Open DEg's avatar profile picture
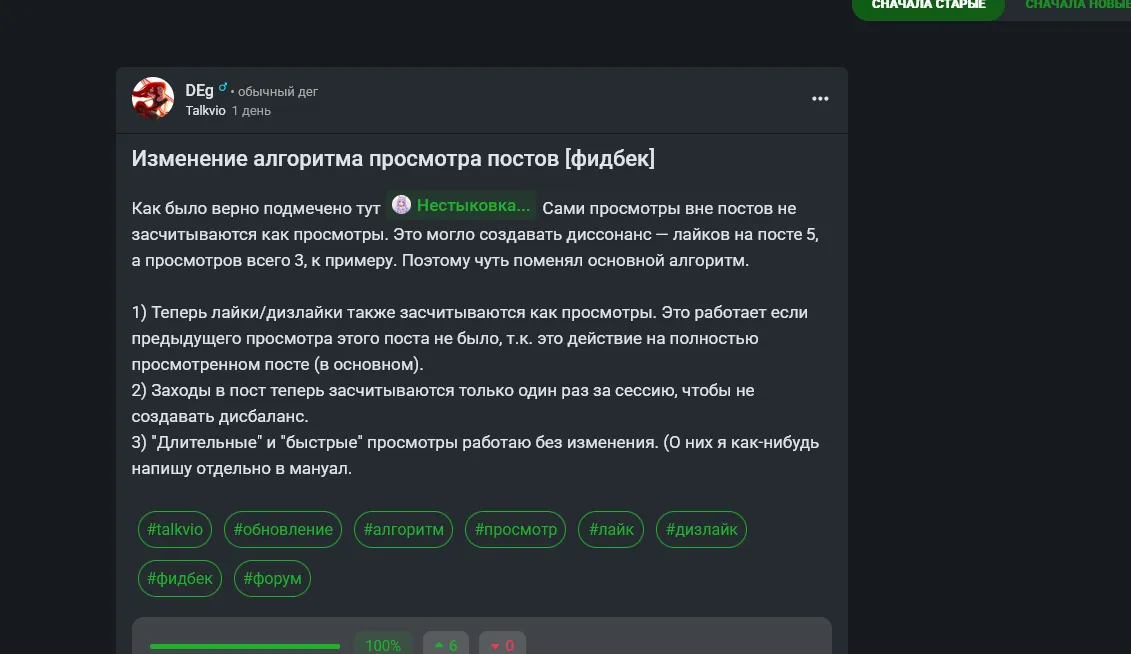The image size is (1131, 654). [153, 97]
